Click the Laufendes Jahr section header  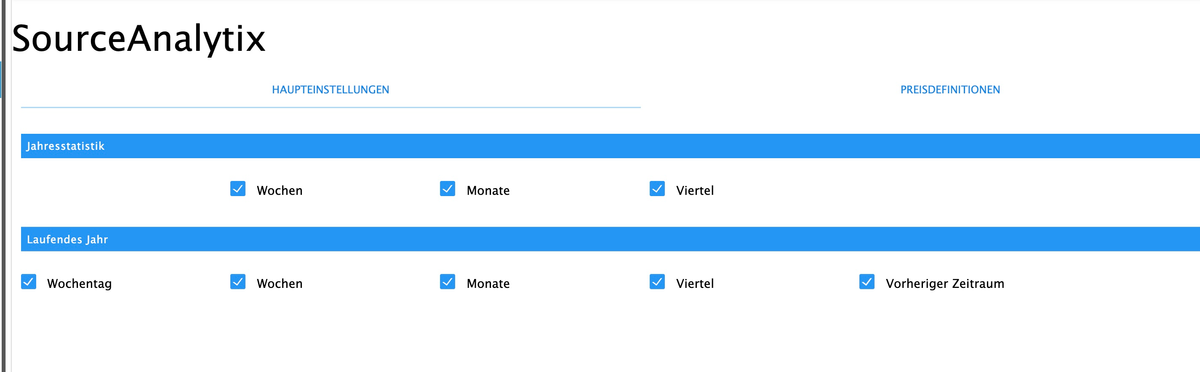point(610,240)
